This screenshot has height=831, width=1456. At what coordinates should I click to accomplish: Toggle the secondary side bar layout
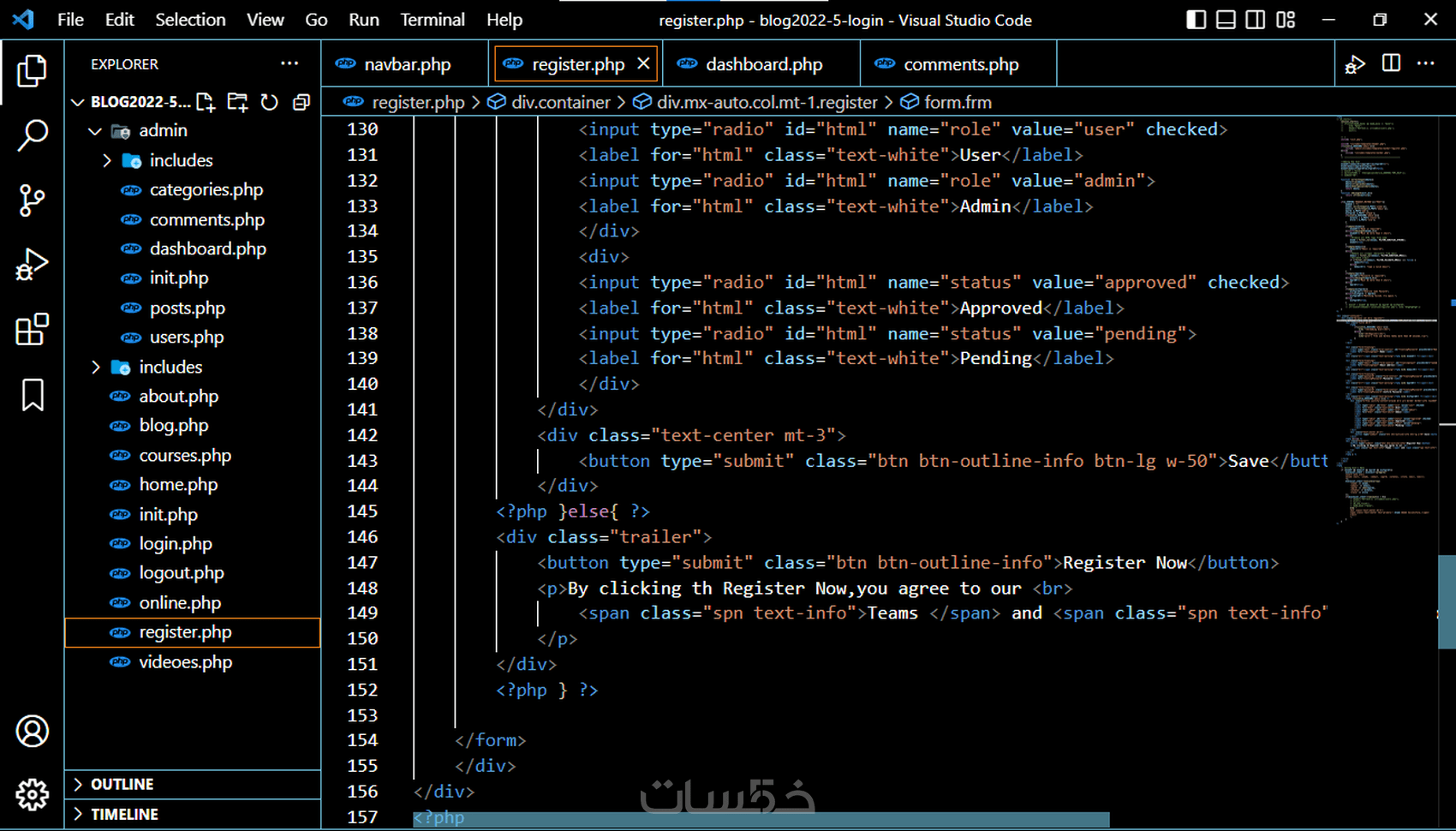pos(1256,20)
